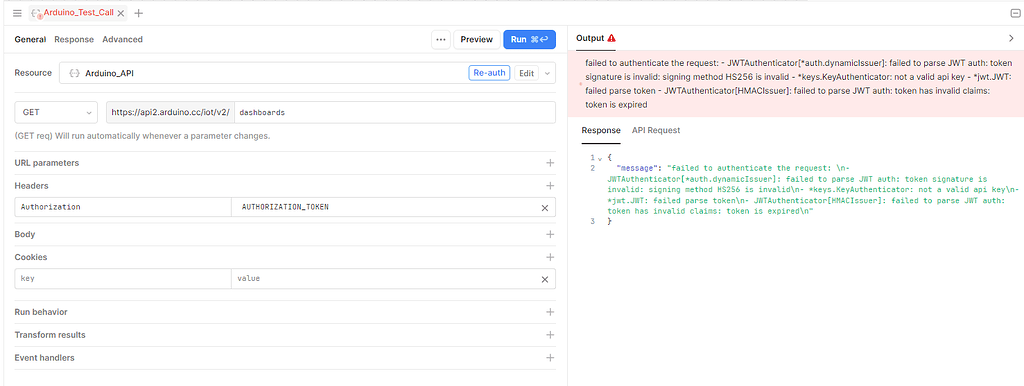Click the cookie value field

click(x=383, y=278)
